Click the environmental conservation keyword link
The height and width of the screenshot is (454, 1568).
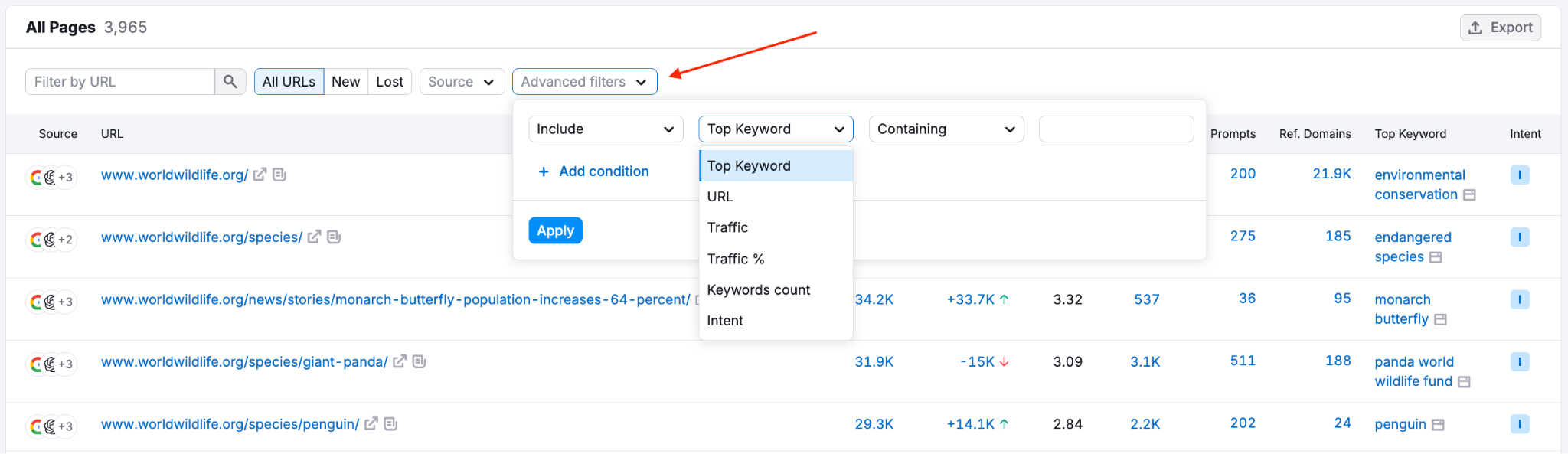1419,185
